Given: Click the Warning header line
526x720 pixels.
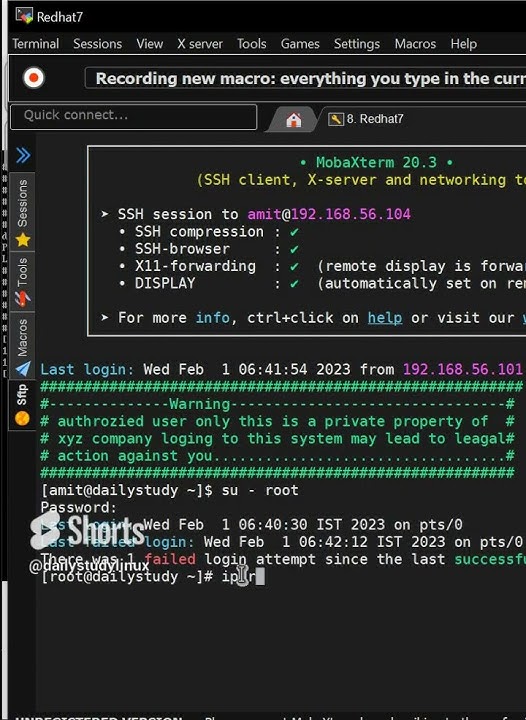Looking at the screenshot, I should [277, 404].
